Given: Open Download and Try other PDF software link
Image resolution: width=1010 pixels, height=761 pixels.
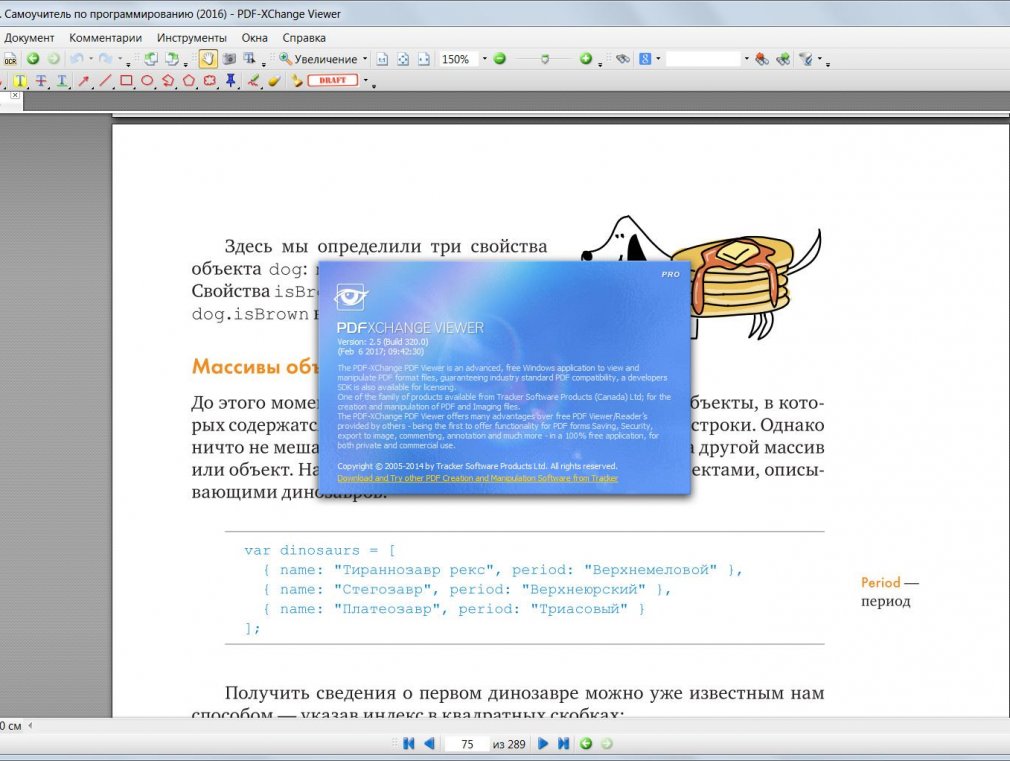Looking at the screenshot, I should click(x=477, y=478).
